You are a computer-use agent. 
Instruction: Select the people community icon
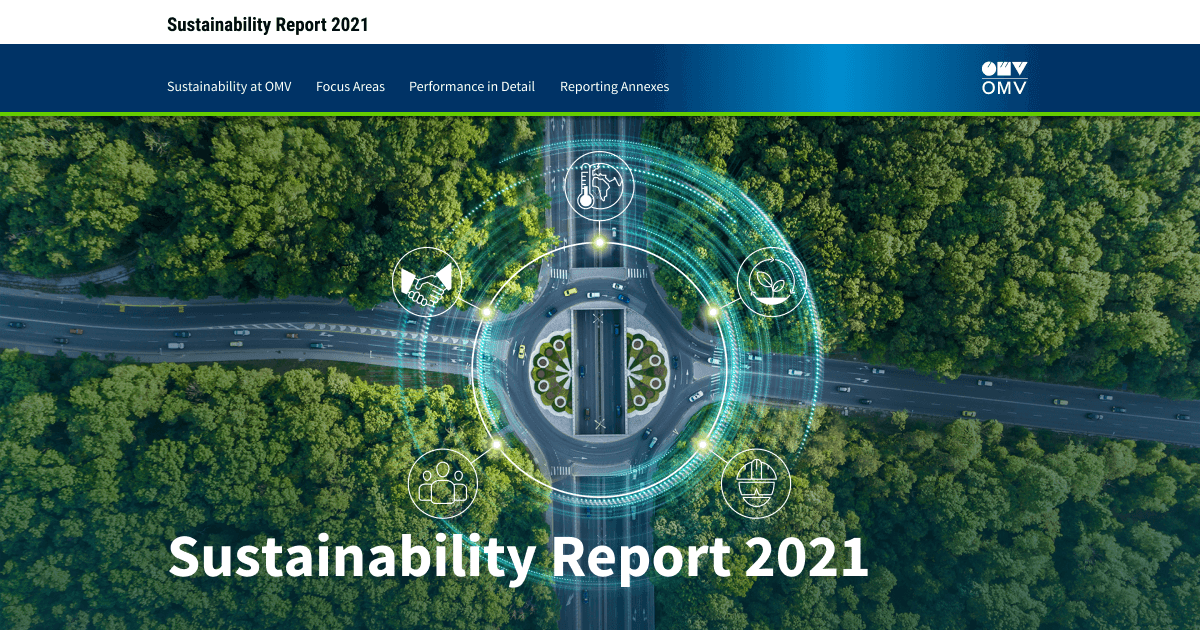click(443, 483)
